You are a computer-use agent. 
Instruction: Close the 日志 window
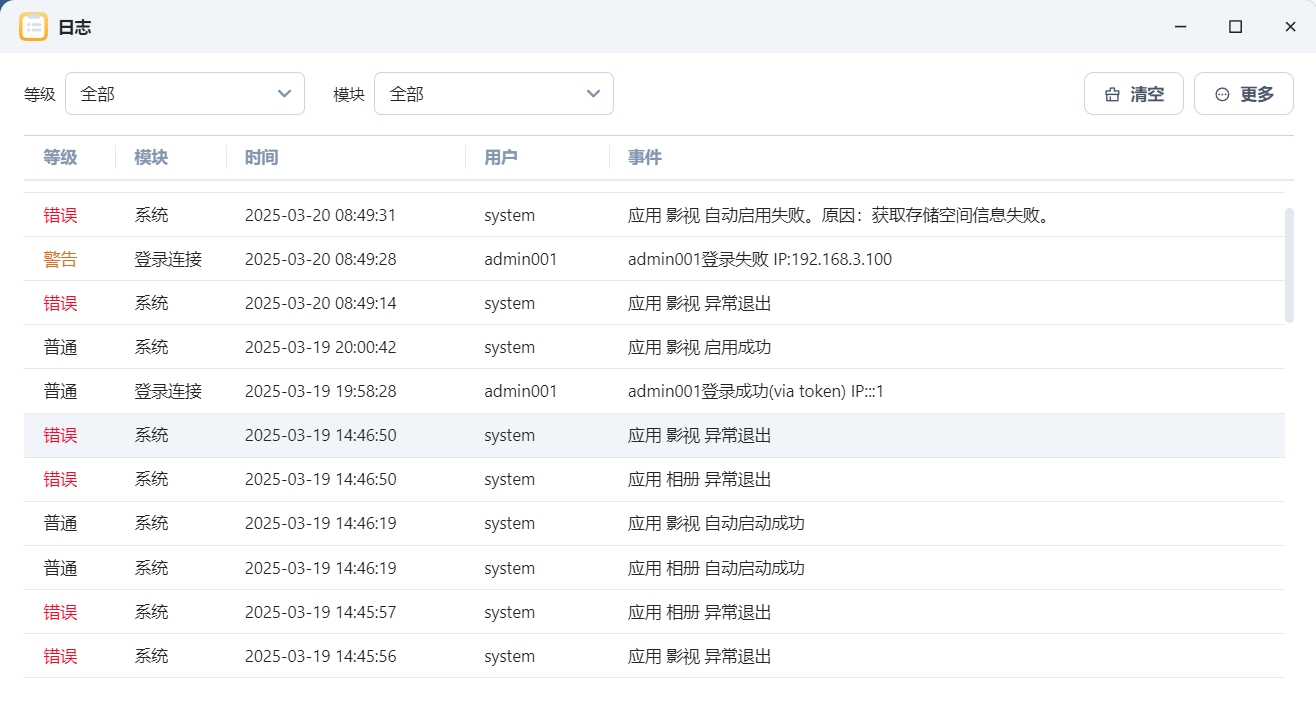pyautogui.click(x=1290, y=27)
